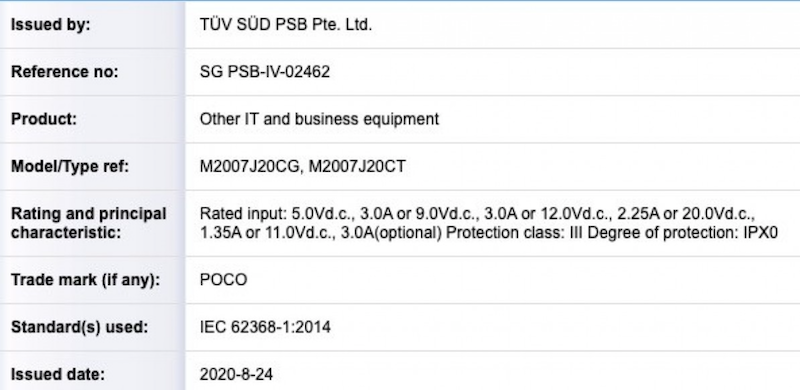Image resolution: width=800 pixels, height=390 pixels.
Task: Click the 'Reference no:' label
Action: pyautogui.click(x=64, y=71)
